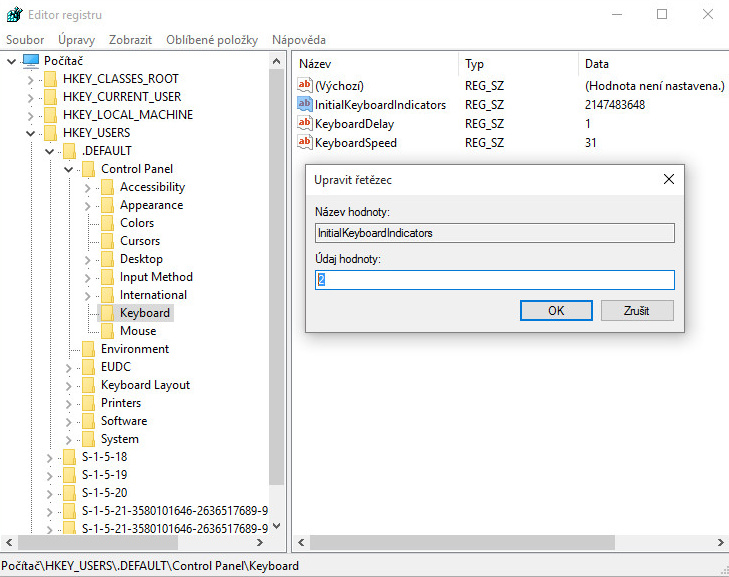729x577 pixels.
Task: Click the Keyboard folder icon
Action: coord(107,313)
